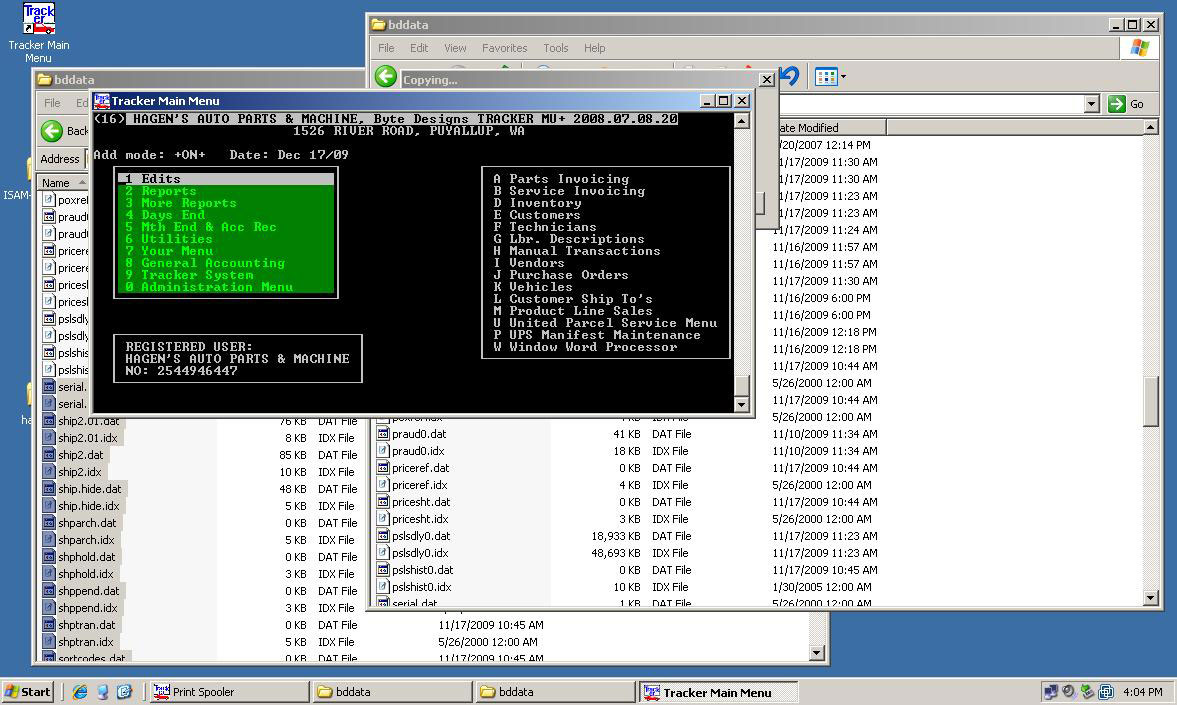Click the green Back arrow in left bddata window
The width and height of the screenshot is (1177, 705).
52,131
